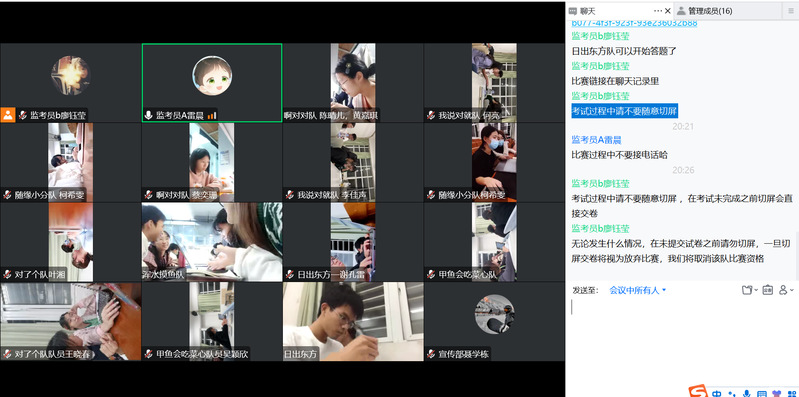799x397 pixels.
Task: Toggle the Sogou 中 Chinese/English mode
Action: (x=717, y=393)
